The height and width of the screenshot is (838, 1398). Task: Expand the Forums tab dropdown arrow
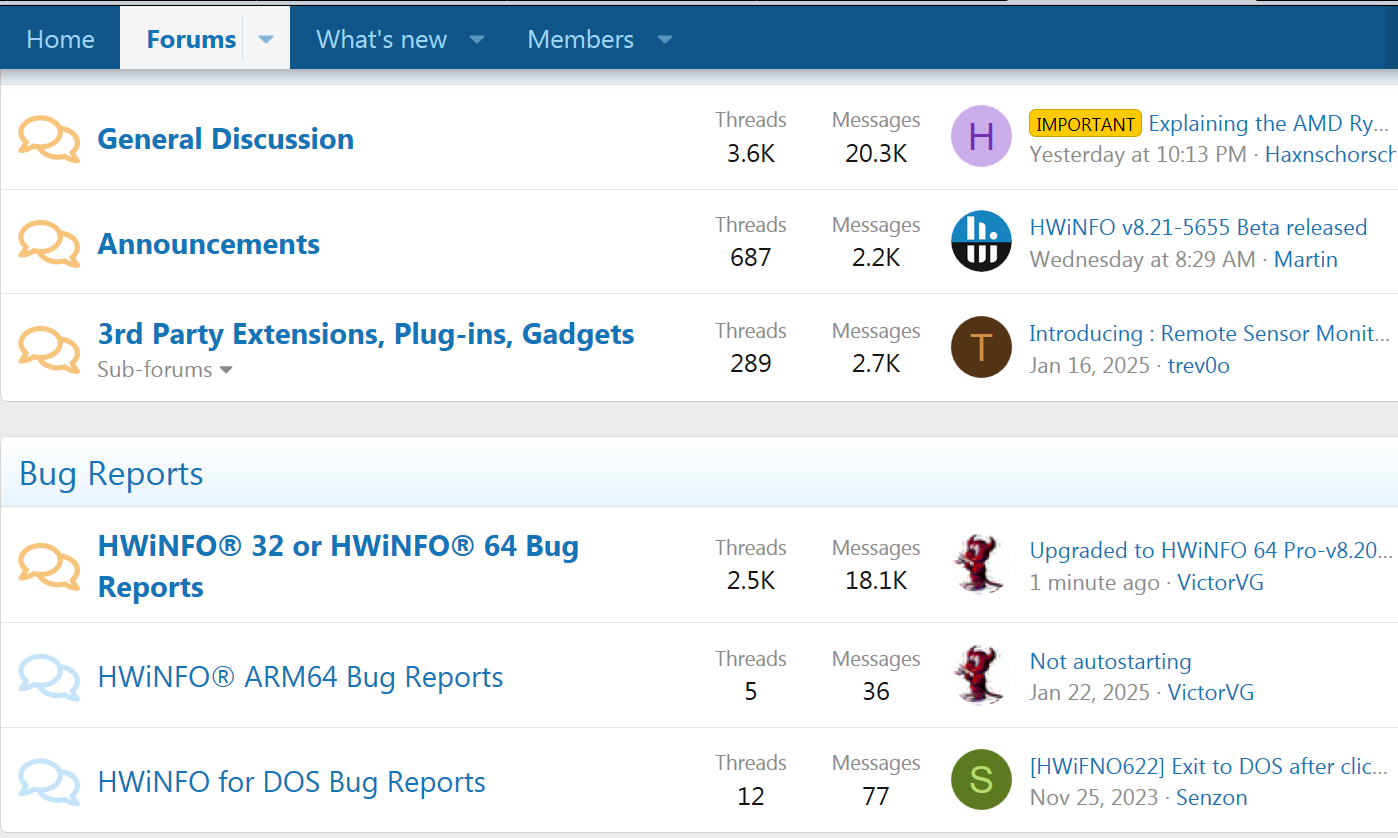click(266, 40)
